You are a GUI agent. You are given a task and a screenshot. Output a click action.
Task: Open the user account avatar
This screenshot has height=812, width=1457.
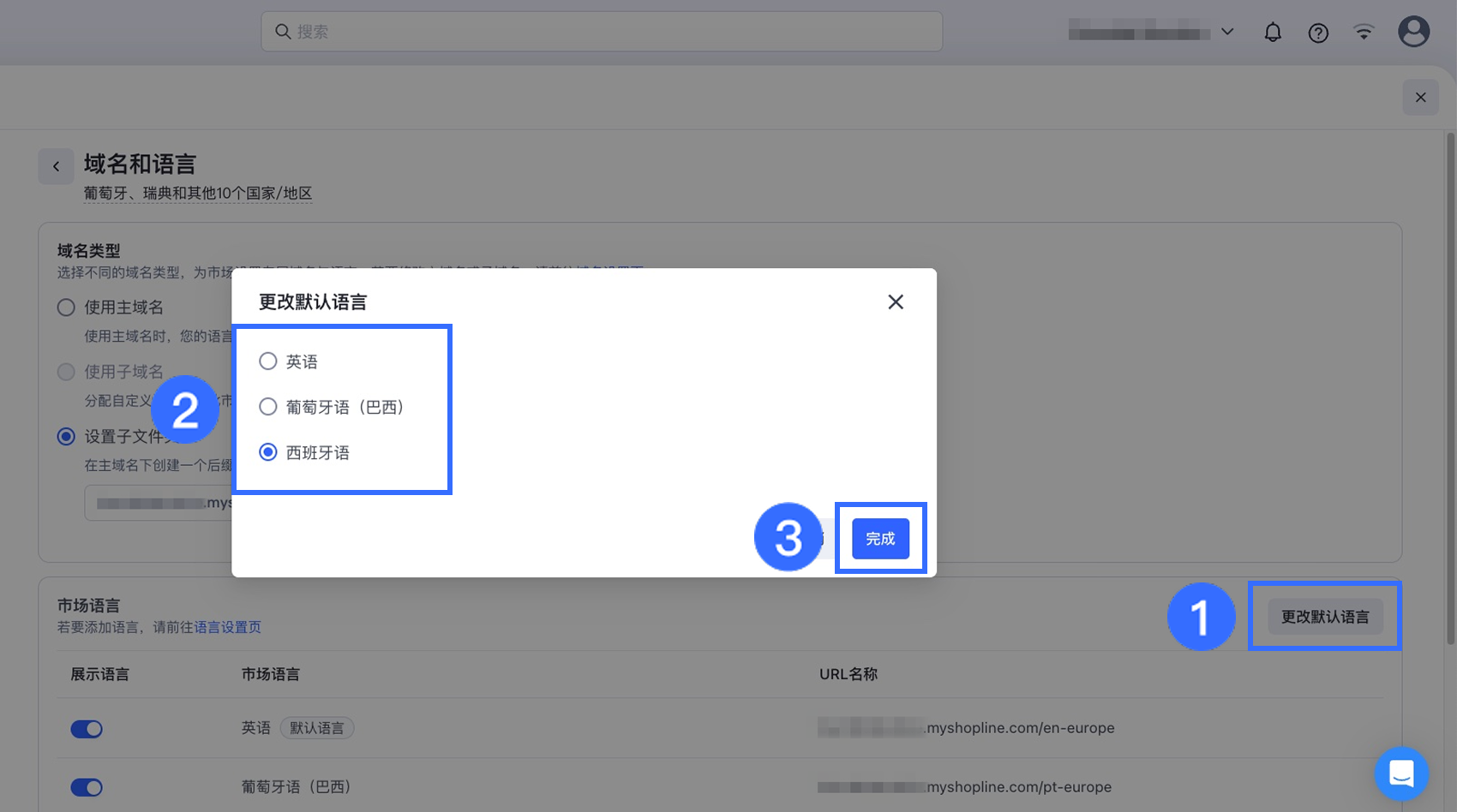1413,32
